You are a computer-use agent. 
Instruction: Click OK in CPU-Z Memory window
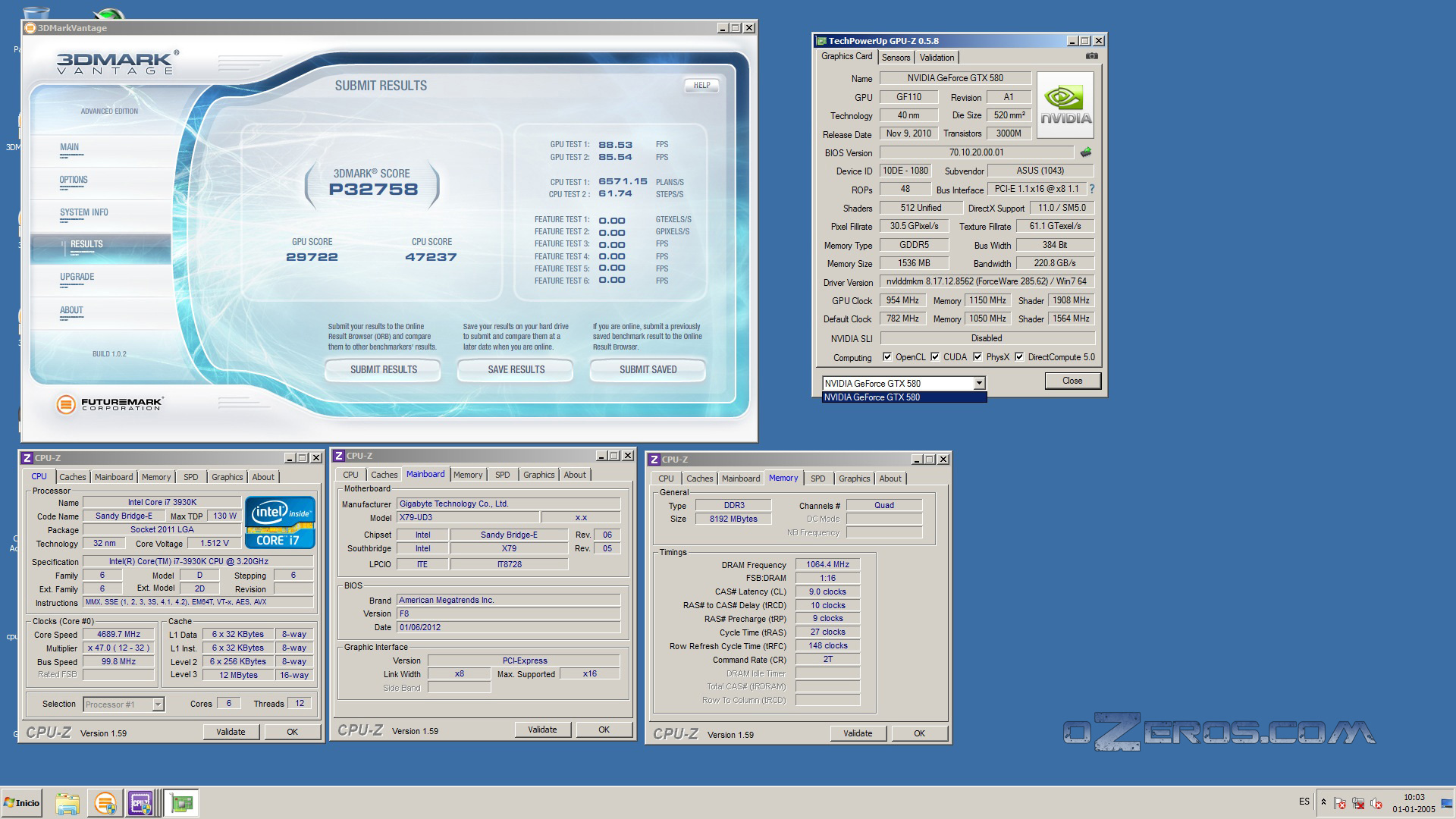tap(919, 733)
